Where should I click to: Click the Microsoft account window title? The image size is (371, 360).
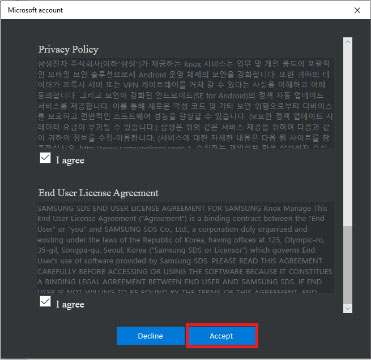[35, 10]
